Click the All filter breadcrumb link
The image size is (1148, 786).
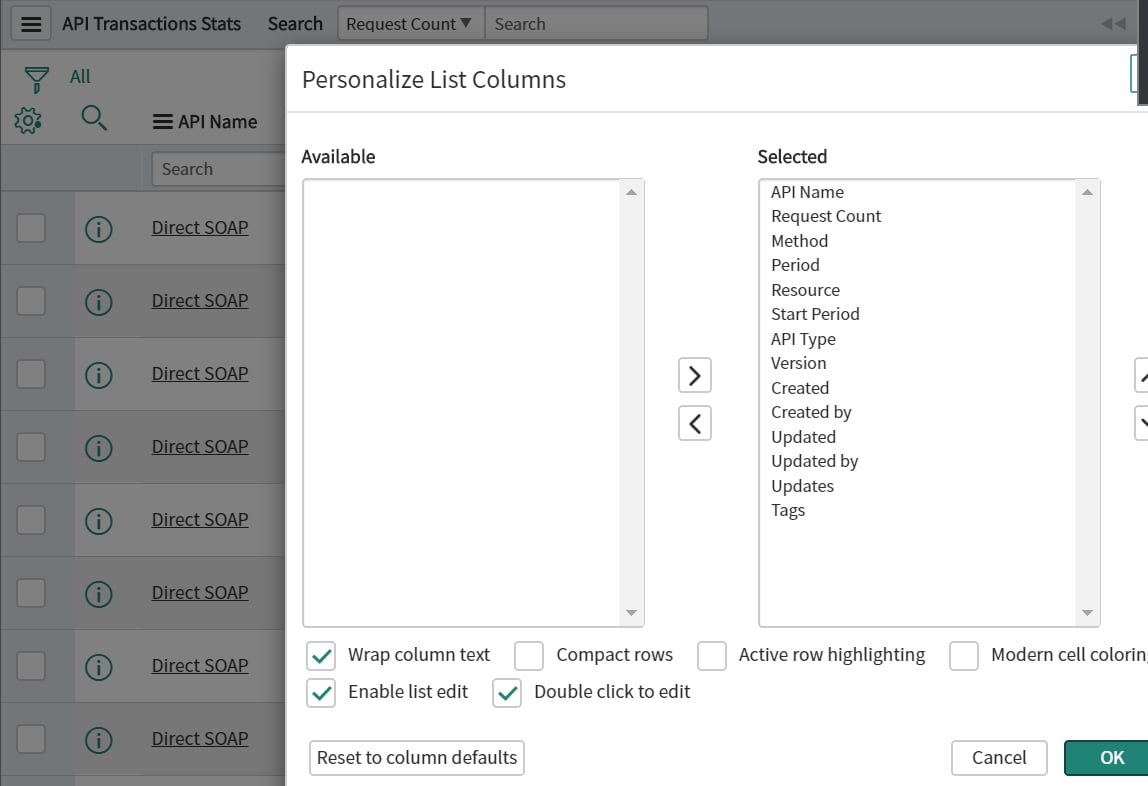tap(80, 77)
